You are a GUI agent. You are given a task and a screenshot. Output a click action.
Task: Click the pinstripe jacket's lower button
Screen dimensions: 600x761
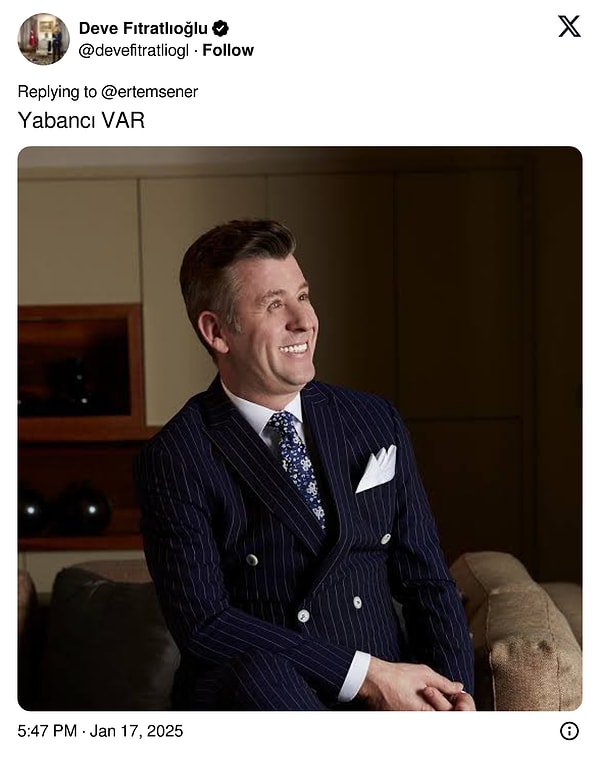(x=303, y=616)
